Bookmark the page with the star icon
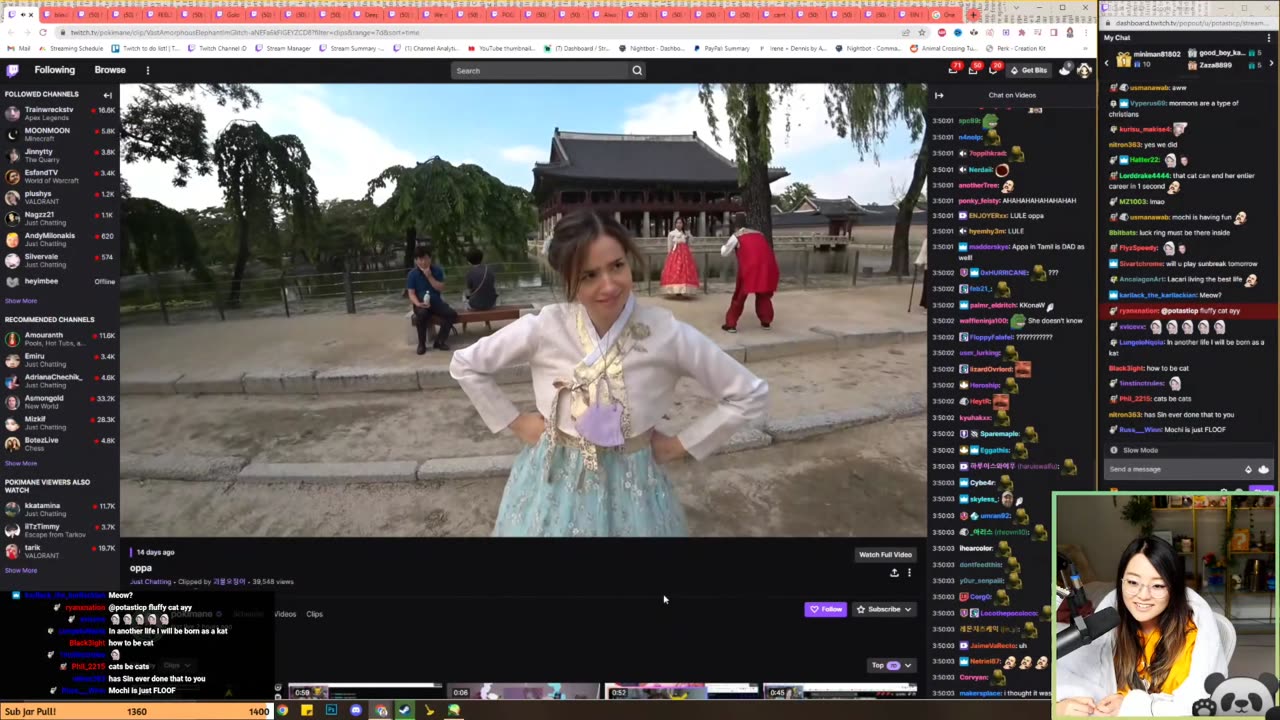1280x720 pixels. [x=921, y=32]
